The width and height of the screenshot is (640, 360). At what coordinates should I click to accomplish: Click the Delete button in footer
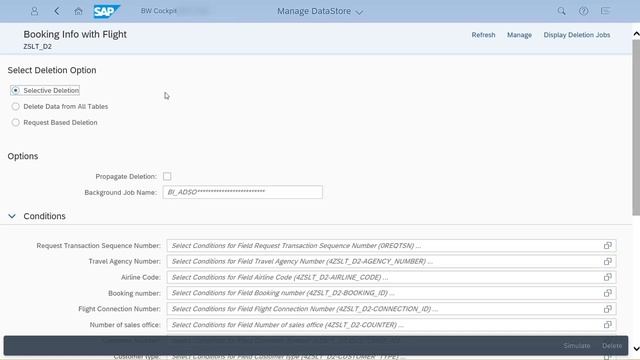tap(612, 346)
